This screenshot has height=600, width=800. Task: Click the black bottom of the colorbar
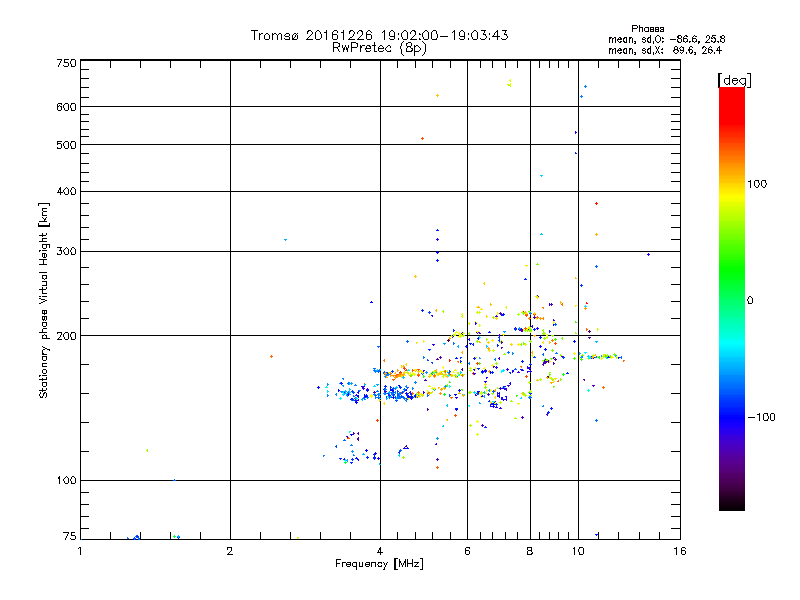[x=732, y=503]
